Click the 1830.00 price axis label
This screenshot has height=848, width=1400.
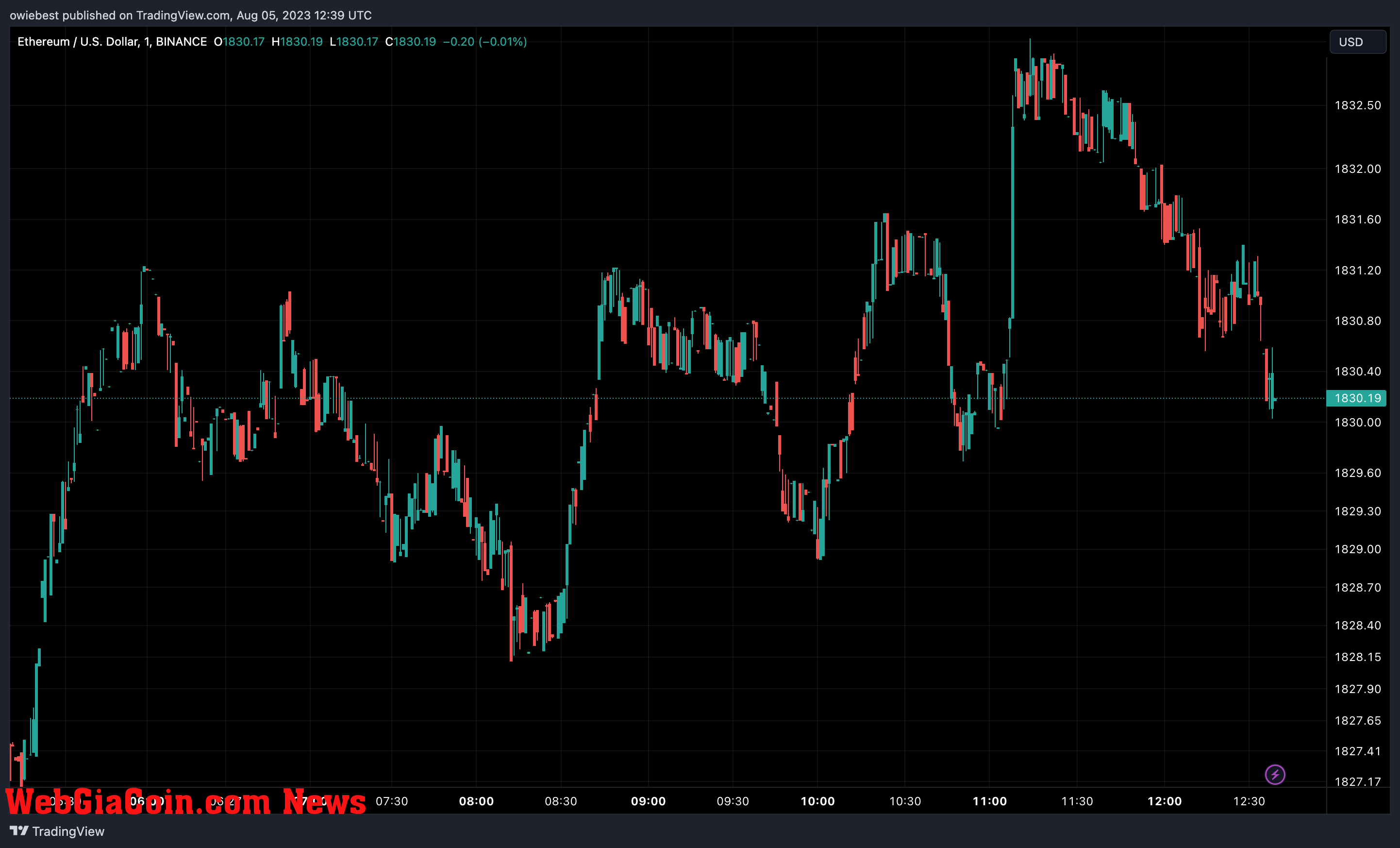[1357, 422]
